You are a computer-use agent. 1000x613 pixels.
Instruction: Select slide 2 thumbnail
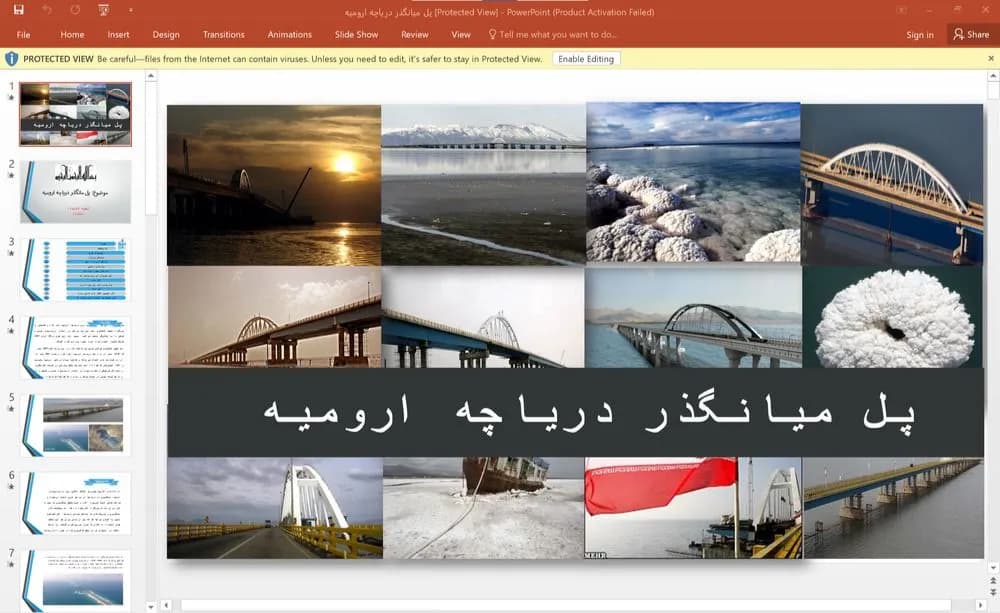click(x=75, y=191)
